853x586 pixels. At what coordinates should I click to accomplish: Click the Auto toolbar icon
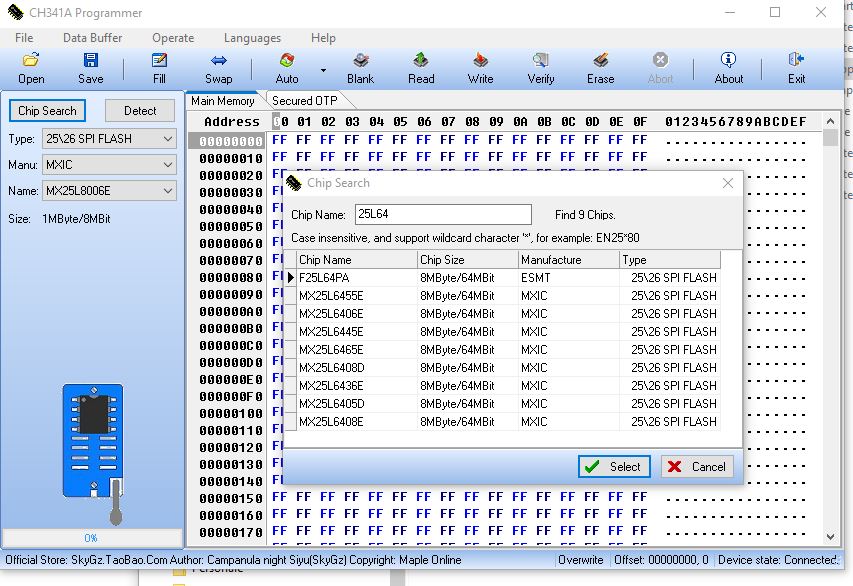pyautogui.click(x=287, y=68)
